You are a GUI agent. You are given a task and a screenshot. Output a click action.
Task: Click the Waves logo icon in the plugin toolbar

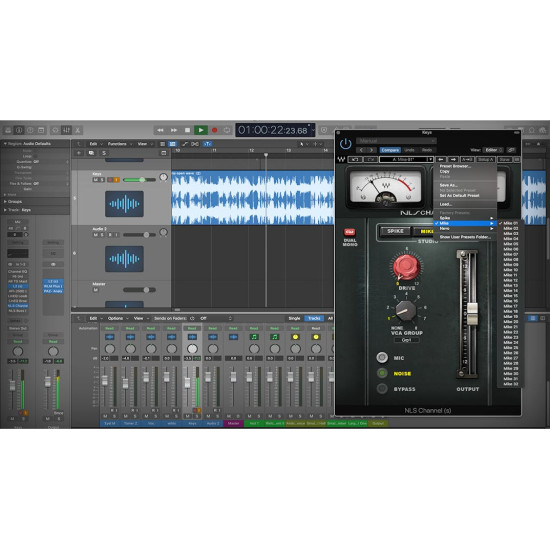[341, 160]
